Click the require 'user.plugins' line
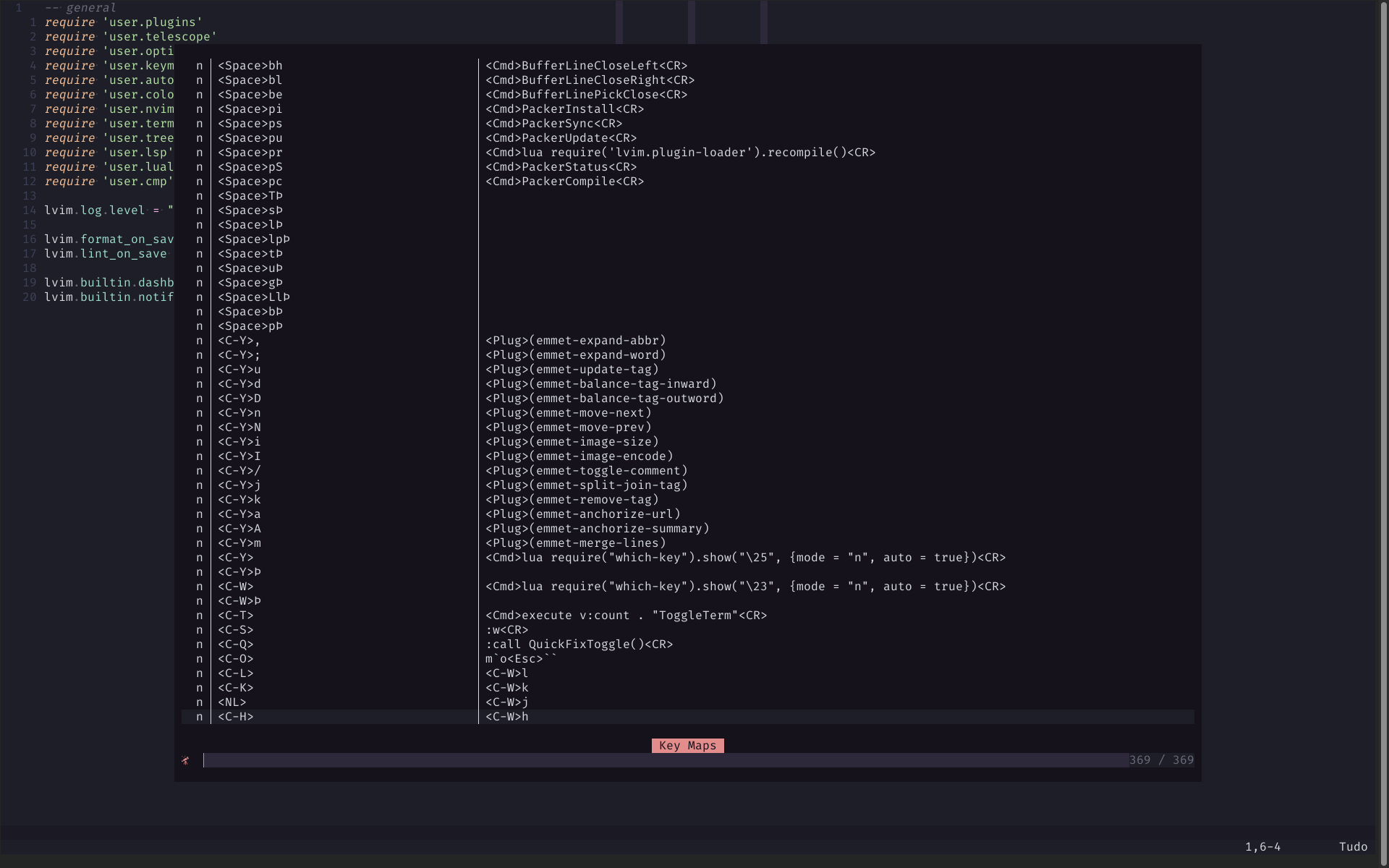The image size is (1389, 868). tap(123, 22)
